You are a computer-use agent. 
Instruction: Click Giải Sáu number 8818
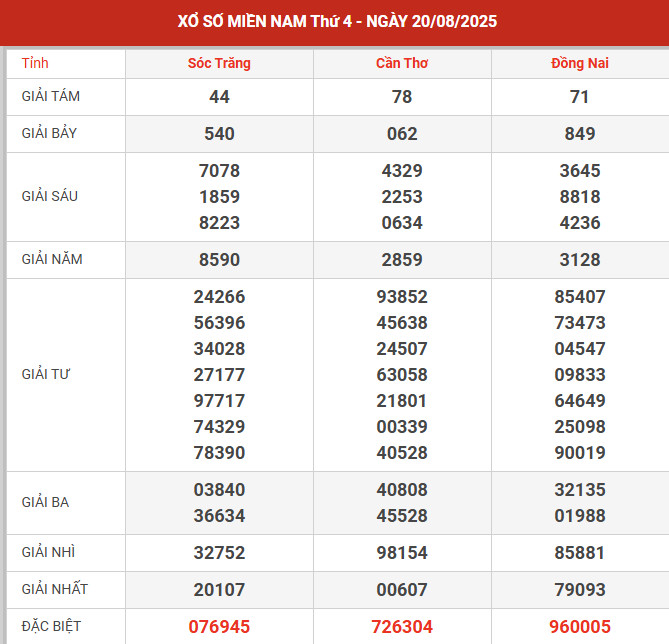[580, 197]
